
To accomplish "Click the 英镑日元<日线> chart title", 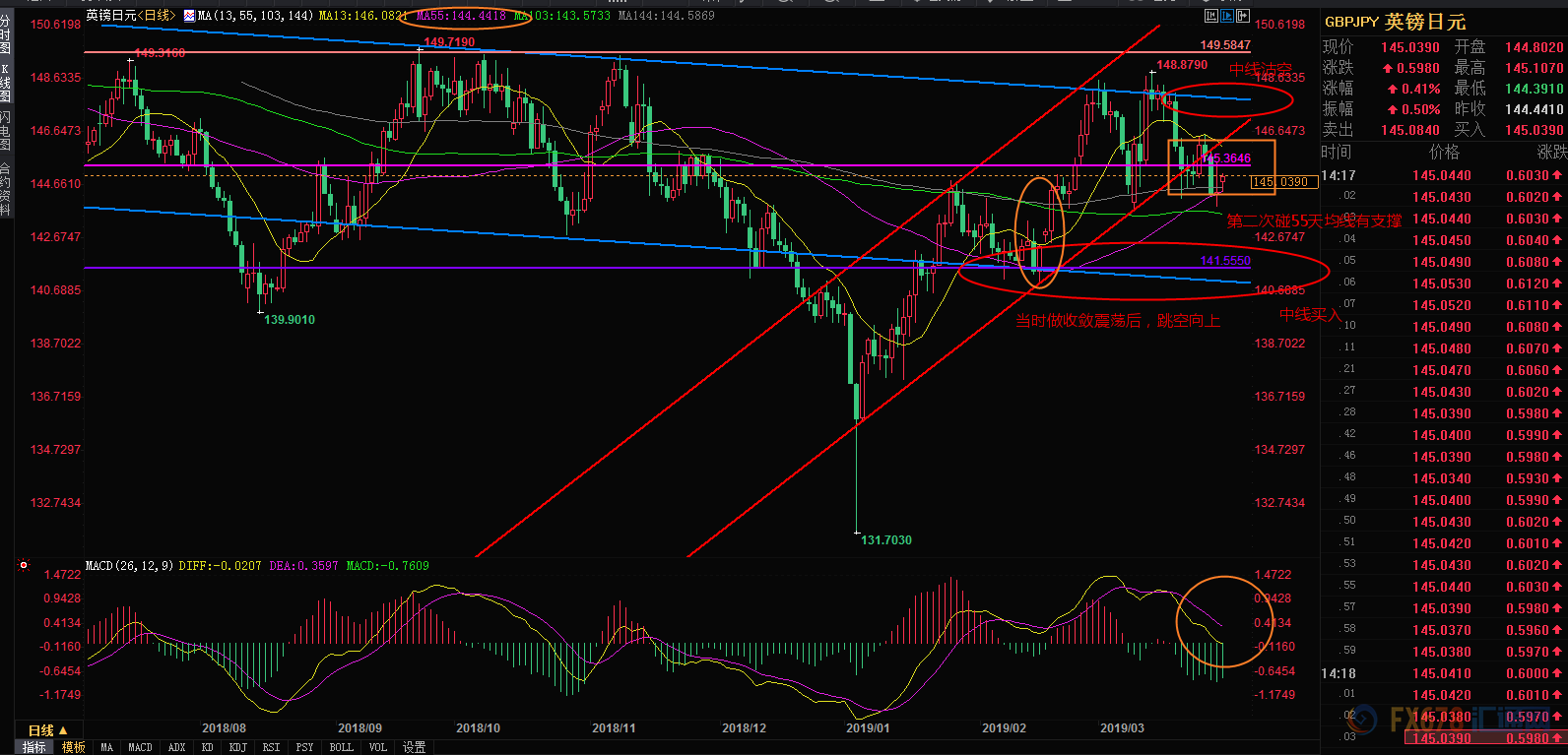I will pyautogui.click(x=130, y=16).
